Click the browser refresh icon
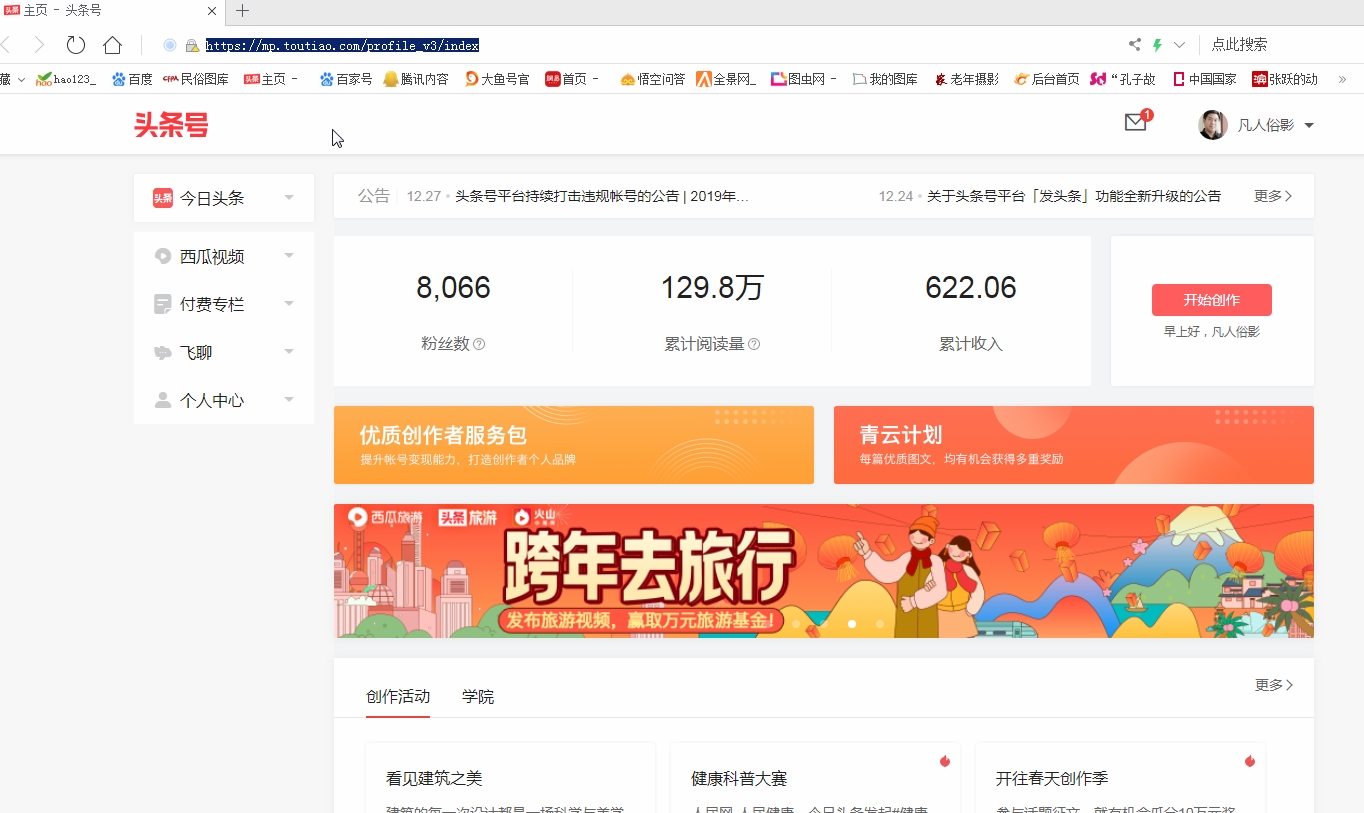This screenshot has height=813, width=1364. (75, 44)
